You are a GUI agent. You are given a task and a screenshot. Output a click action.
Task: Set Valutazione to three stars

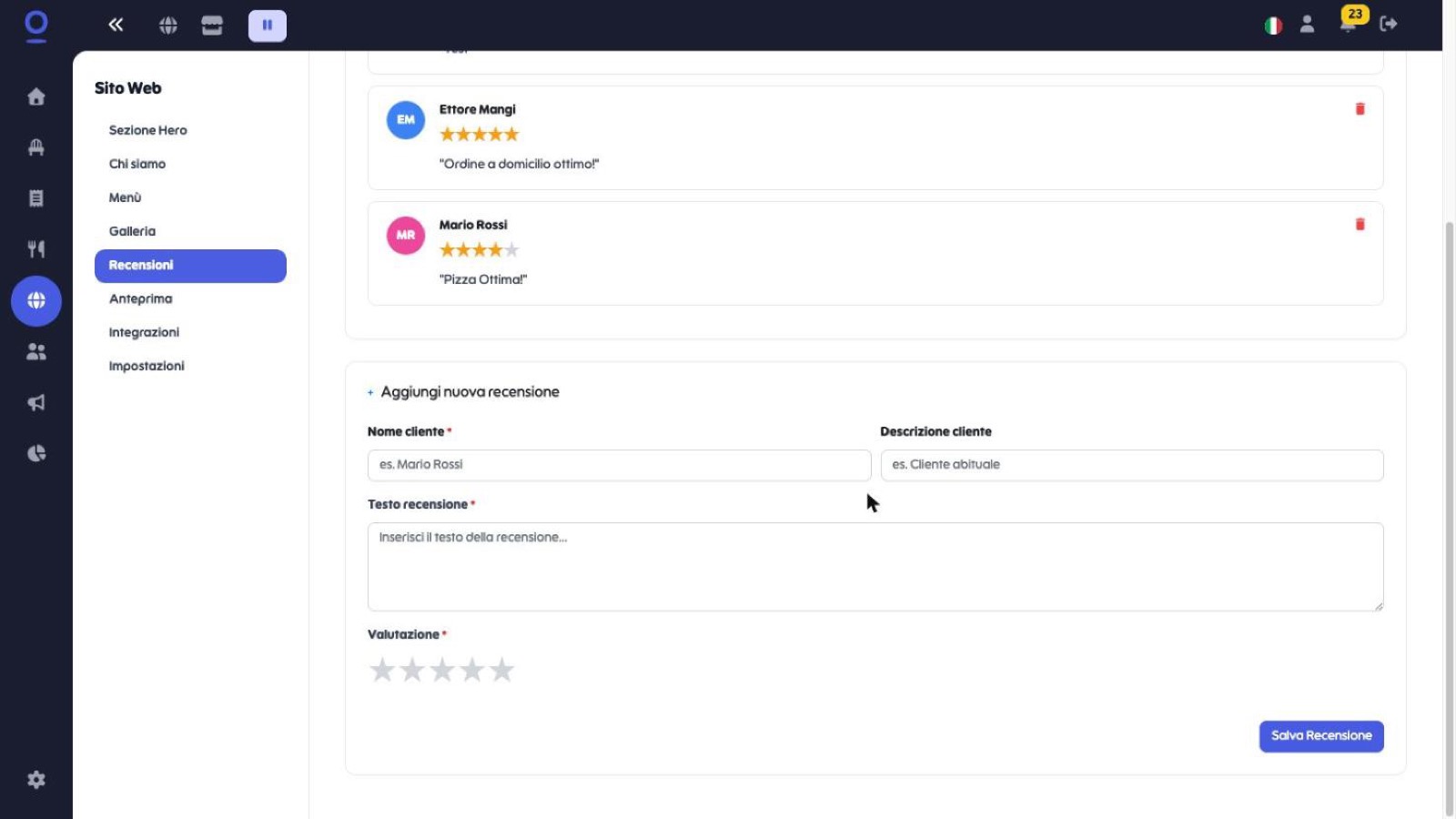(442, 671)
